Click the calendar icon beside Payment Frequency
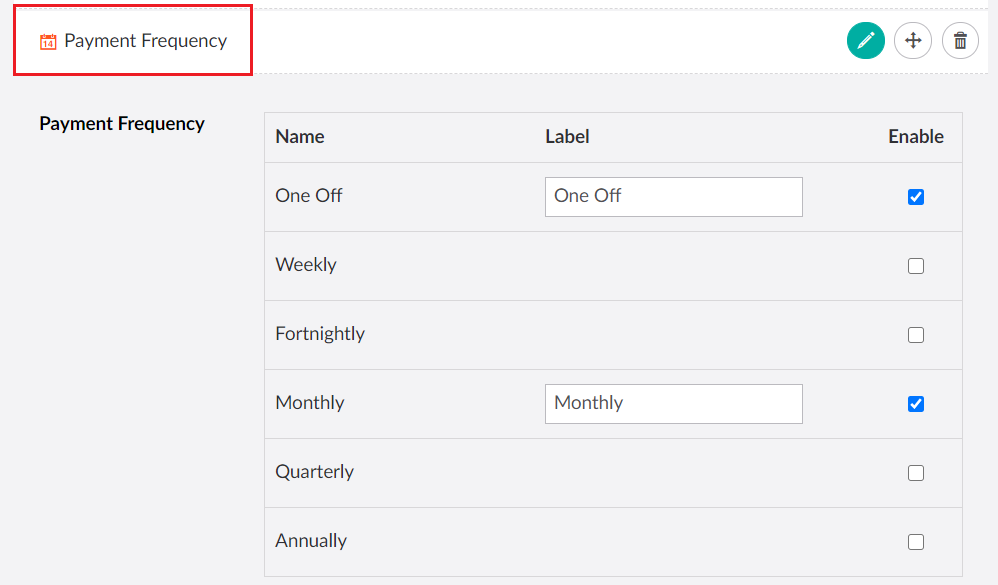This screenshot has width=998, height=585. pyautogui.click(x=46, y=41)
